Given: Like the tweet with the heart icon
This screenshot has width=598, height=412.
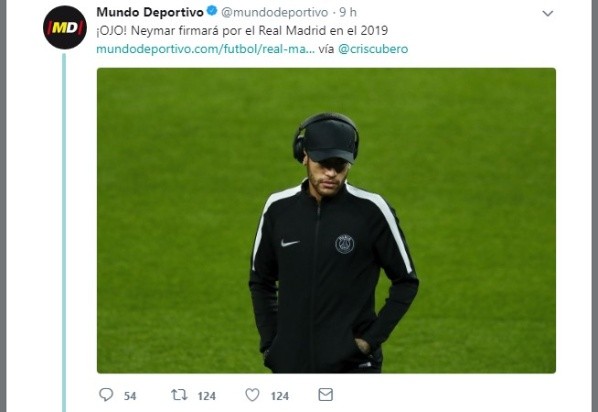Looking at the screenshot, I should [252, 394].
